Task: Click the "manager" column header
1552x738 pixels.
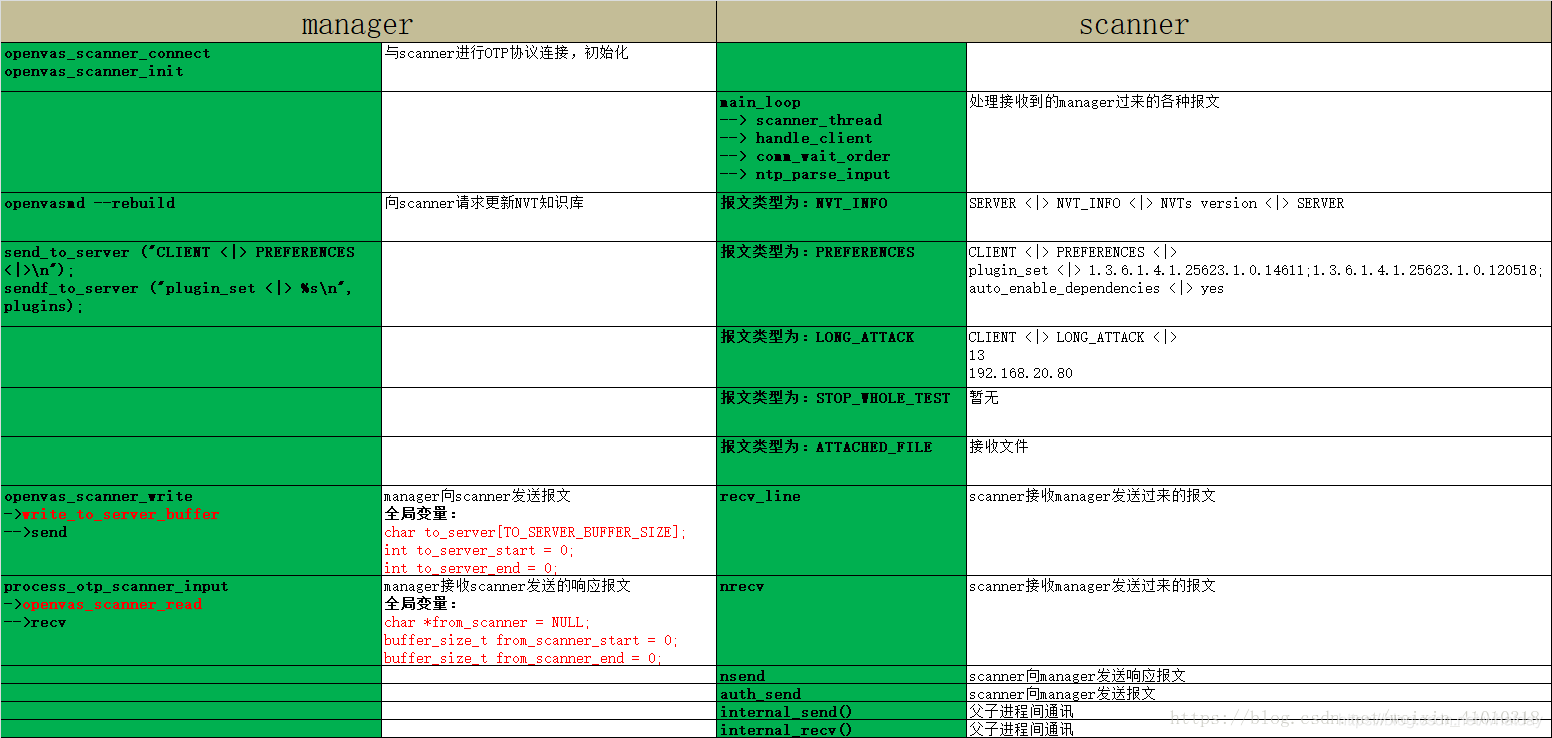Action: 358,22
